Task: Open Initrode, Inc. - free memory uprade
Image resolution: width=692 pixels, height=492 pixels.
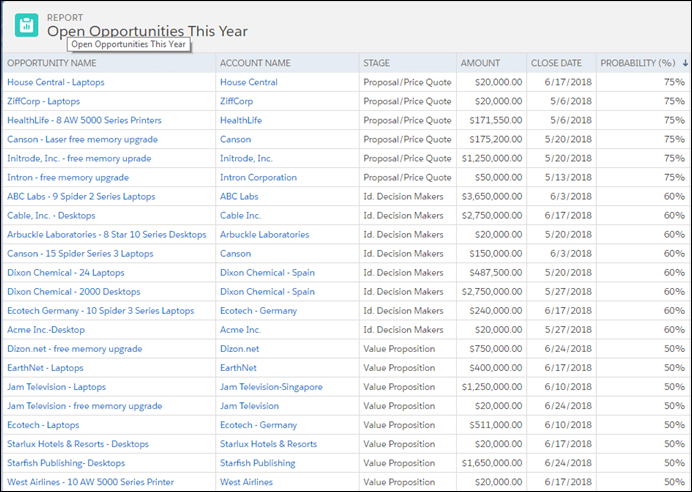Action: tap(79, 158)
